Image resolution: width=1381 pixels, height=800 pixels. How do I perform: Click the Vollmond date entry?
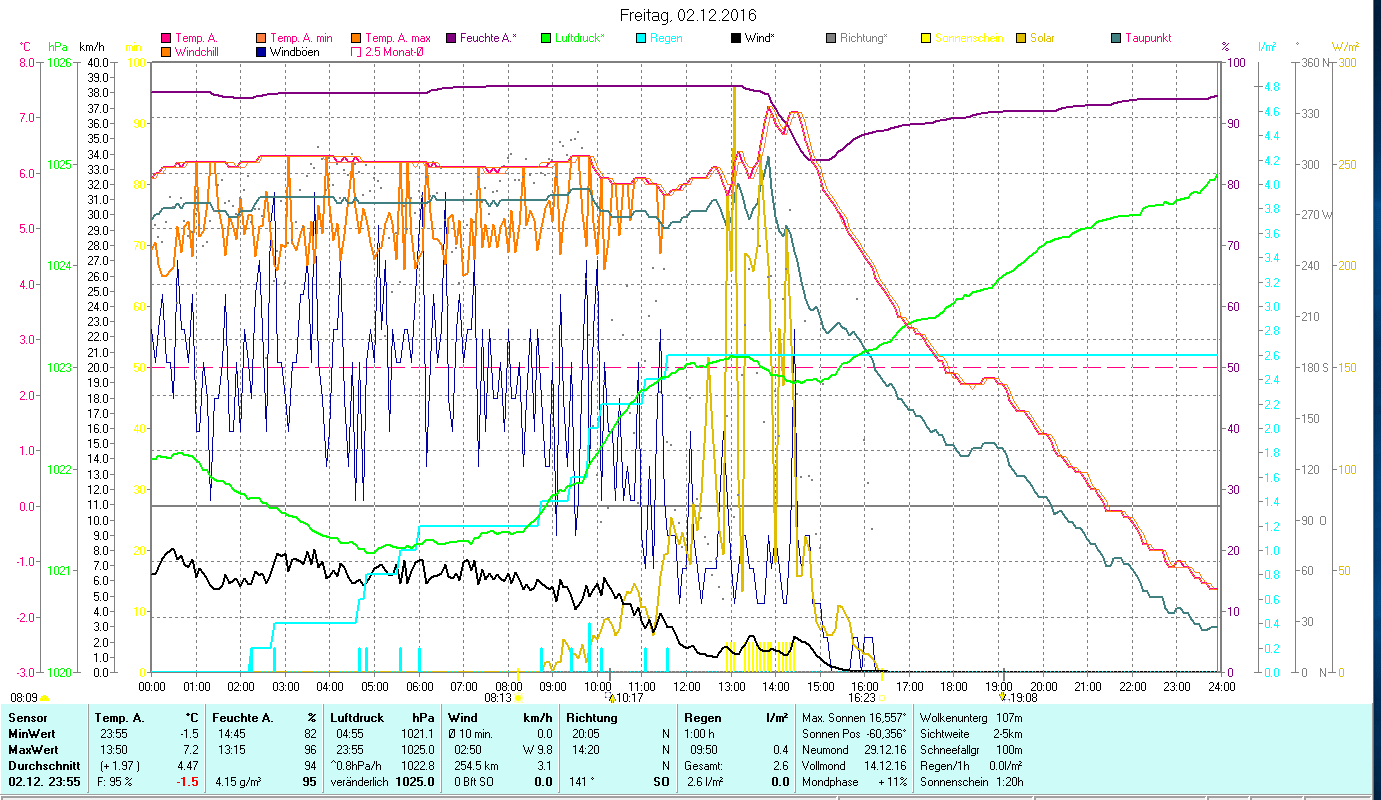(855, 765)
